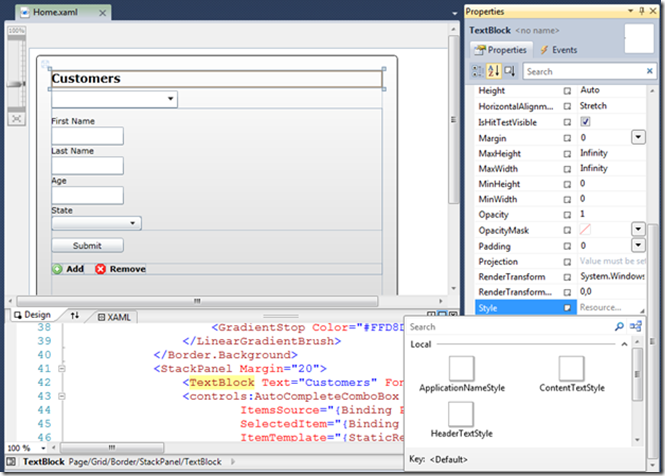Click the marker icon next to Padding
The width and height of the screenshot is (665, 476).
(567, 246)
